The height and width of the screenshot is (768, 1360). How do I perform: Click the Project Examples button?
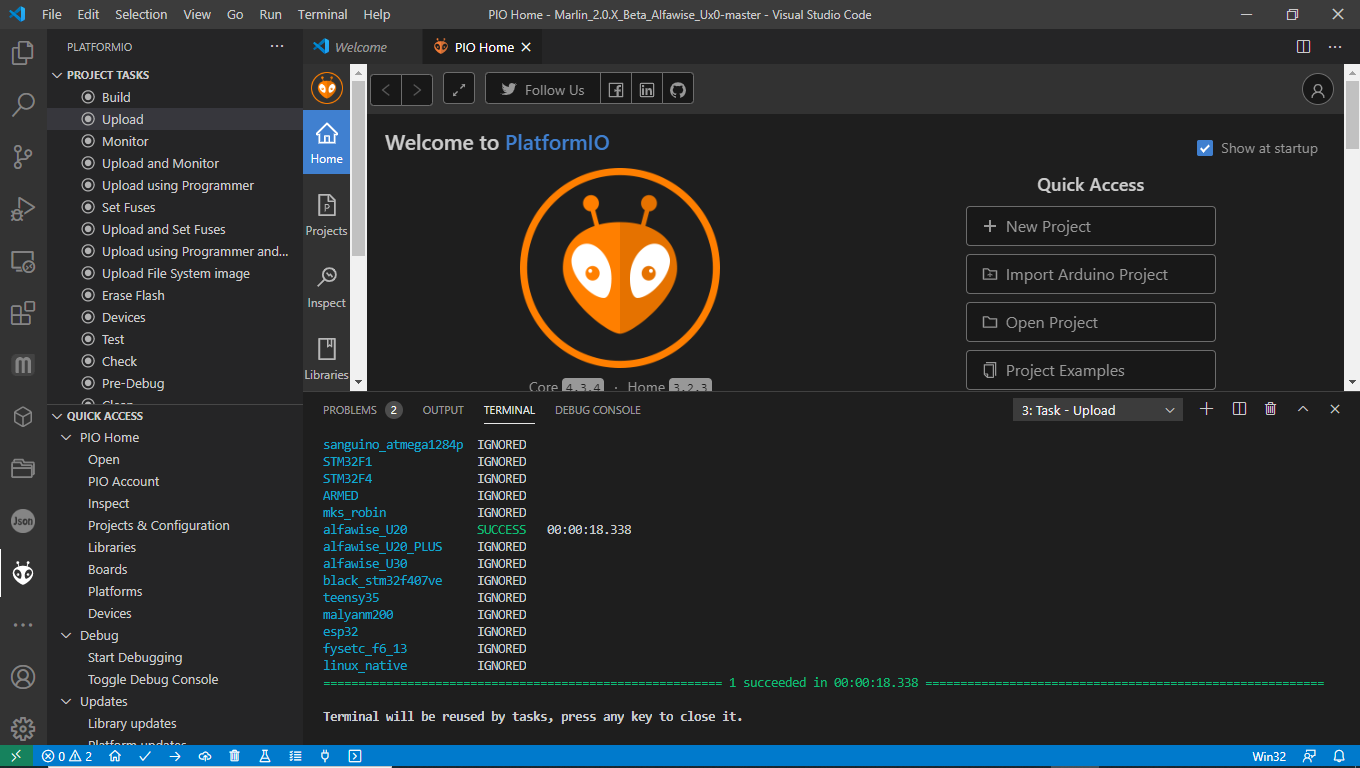pos(1091,370)
